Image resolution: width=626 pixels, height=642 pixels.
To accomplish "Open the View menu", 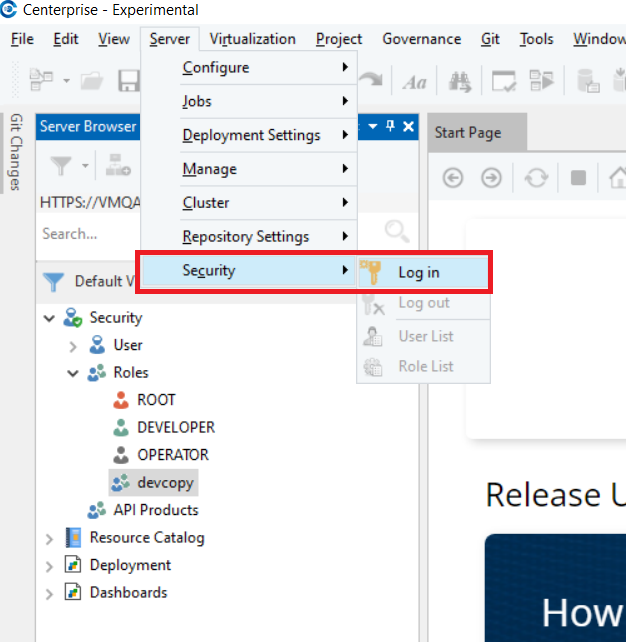I will (x=114, y=39).
